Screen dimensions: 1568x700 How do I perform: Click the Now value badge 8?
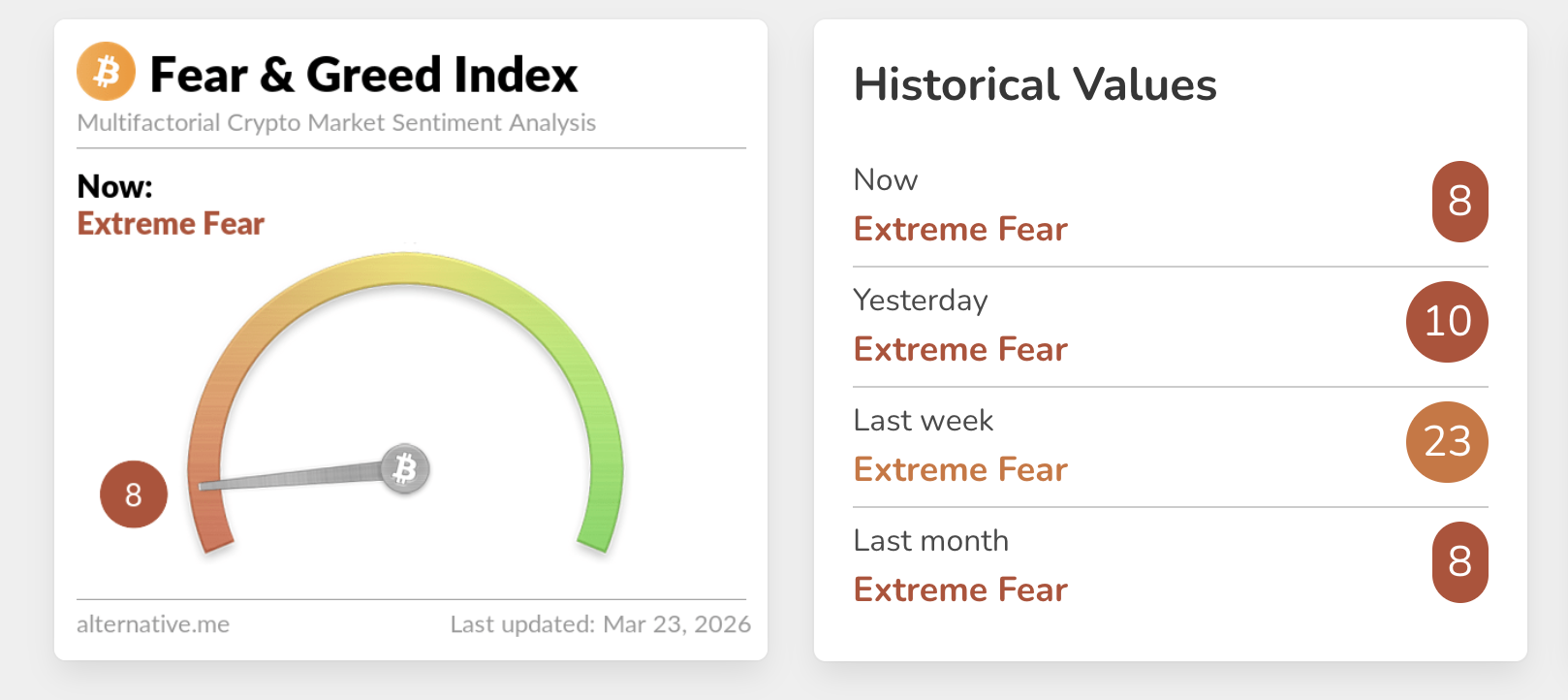1460,202
